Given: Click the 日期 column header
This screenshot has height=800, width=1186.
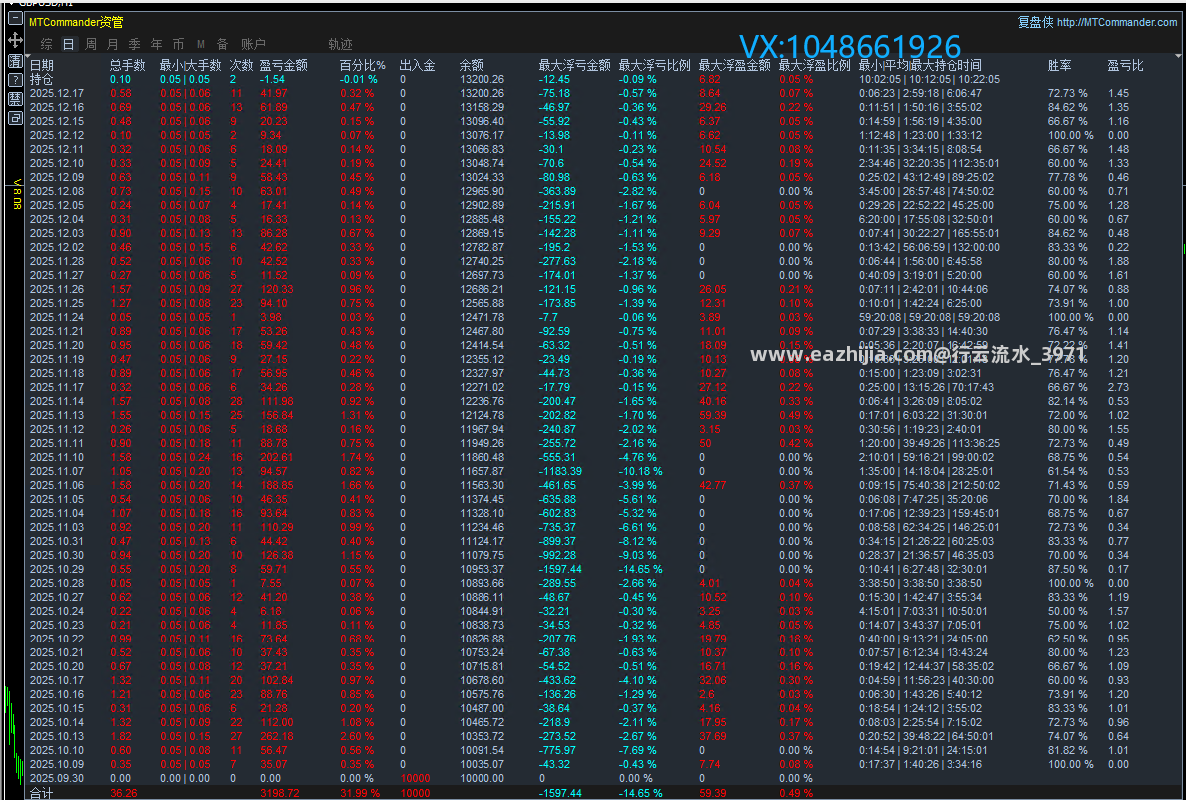Looking at the screenshot, I should [42, 66].
